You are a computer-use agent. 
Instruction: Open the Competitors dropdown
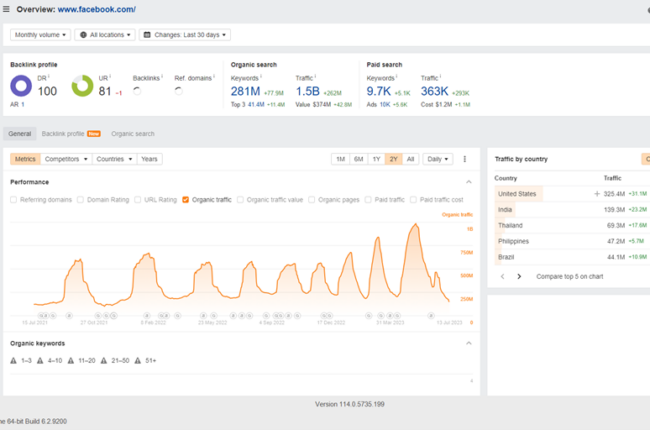coord(66,159)
